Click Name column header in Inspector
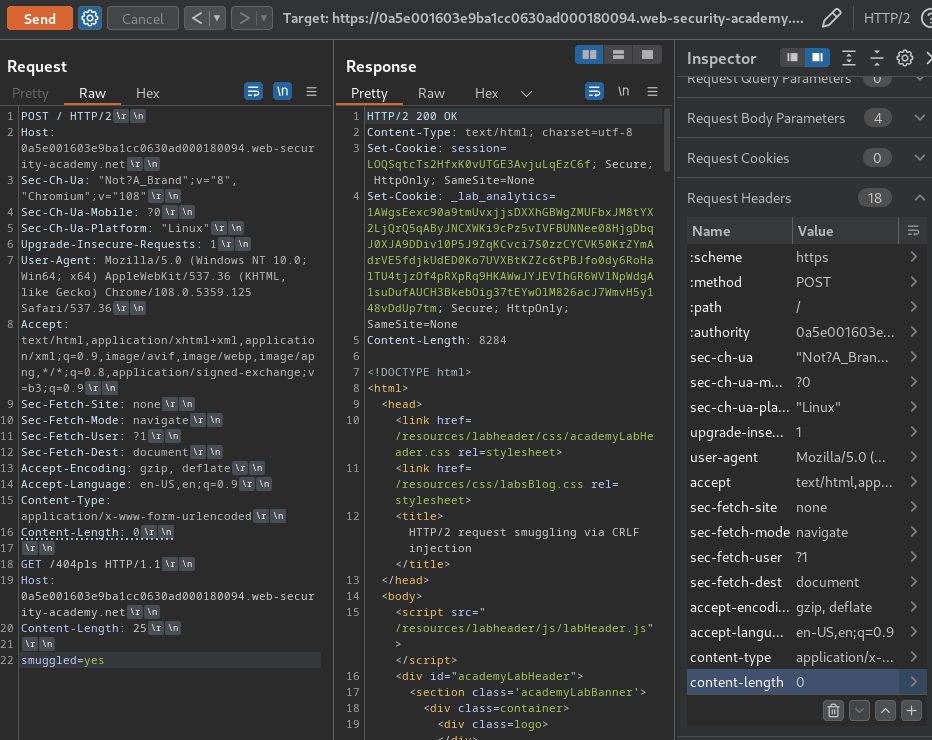Screen dimensions: 932x740 point(739,231)
